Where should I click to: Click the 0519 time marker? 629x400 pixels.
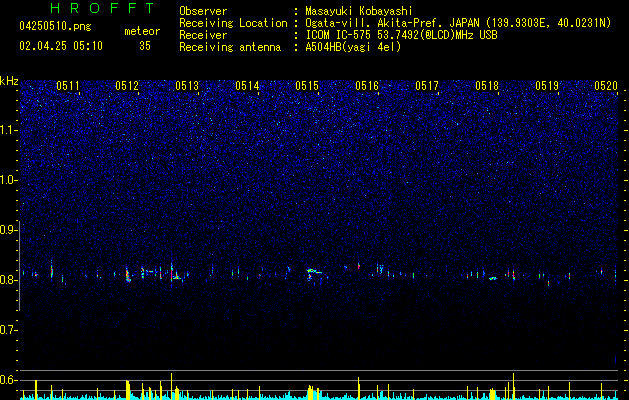pos(547,86)
